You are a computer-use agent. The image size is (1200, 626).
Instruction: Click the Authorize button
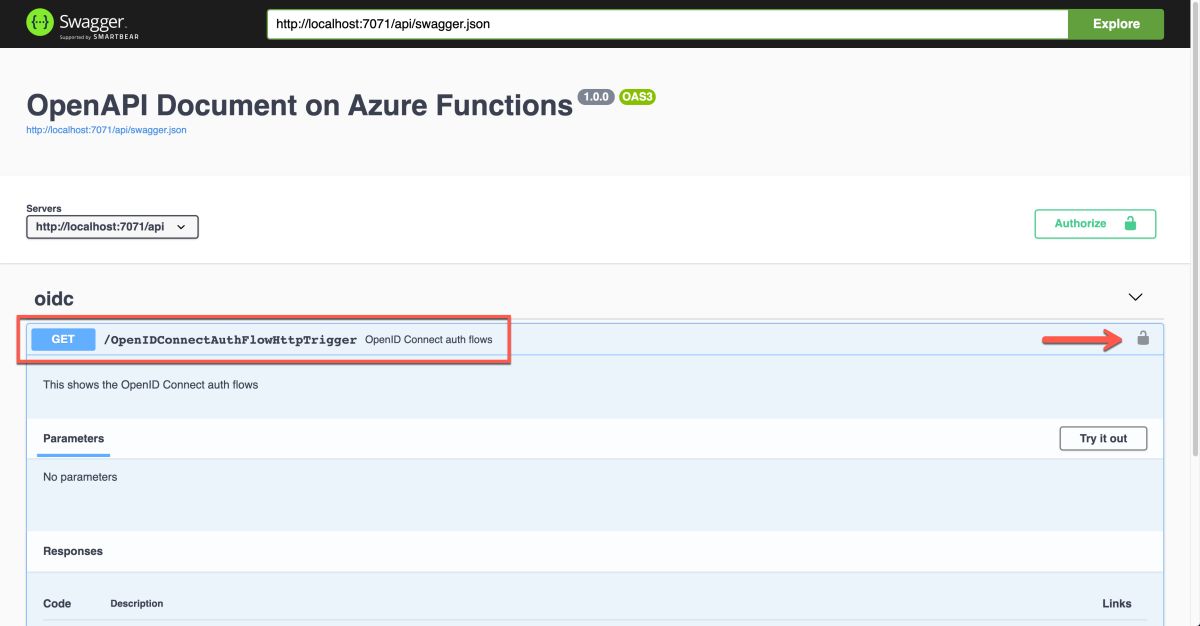(x=1094, y=224)
